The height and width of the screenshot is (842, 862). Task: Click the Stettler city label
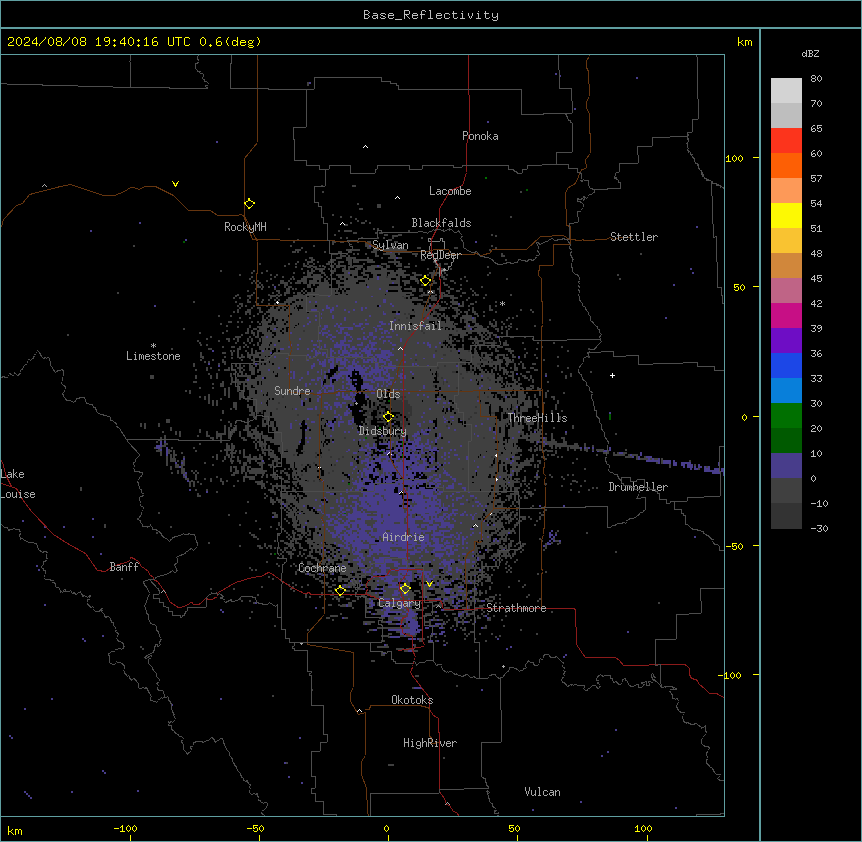pyautogui.click(x=634, y=237)
